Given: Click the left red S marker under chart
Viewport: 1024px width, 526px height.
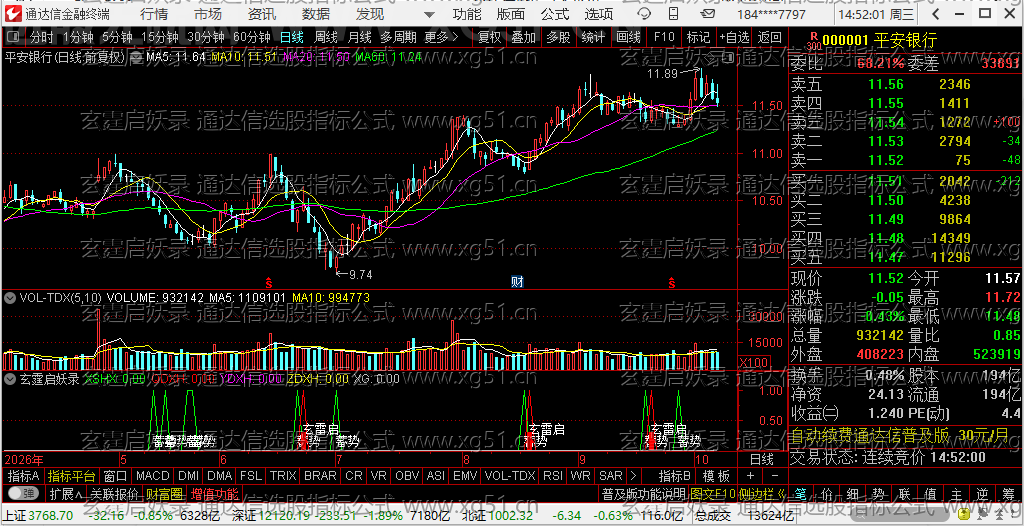Looking at the screenshot, I should point(268,282).
